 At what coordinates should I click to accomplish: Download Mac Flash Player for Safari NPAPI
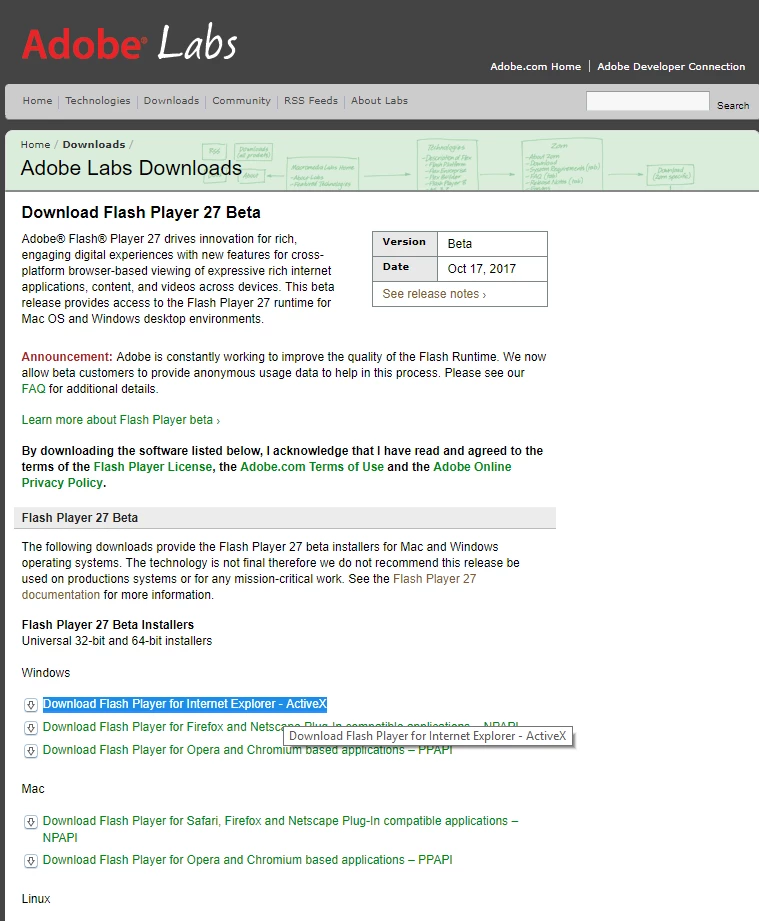point(280,829)
